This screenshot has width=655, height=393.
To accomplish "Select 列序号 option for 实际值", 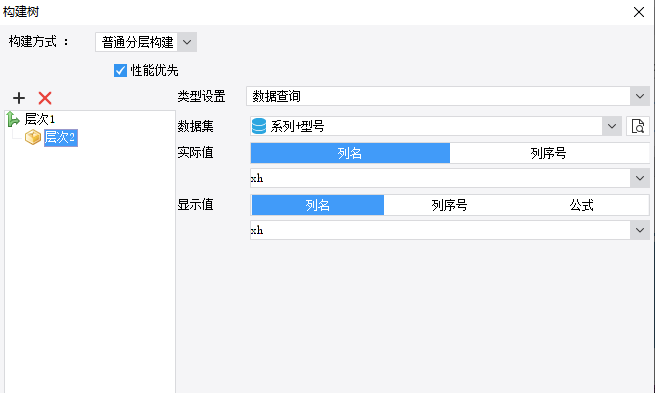I will pyautogui.click(x=549, y=153).
